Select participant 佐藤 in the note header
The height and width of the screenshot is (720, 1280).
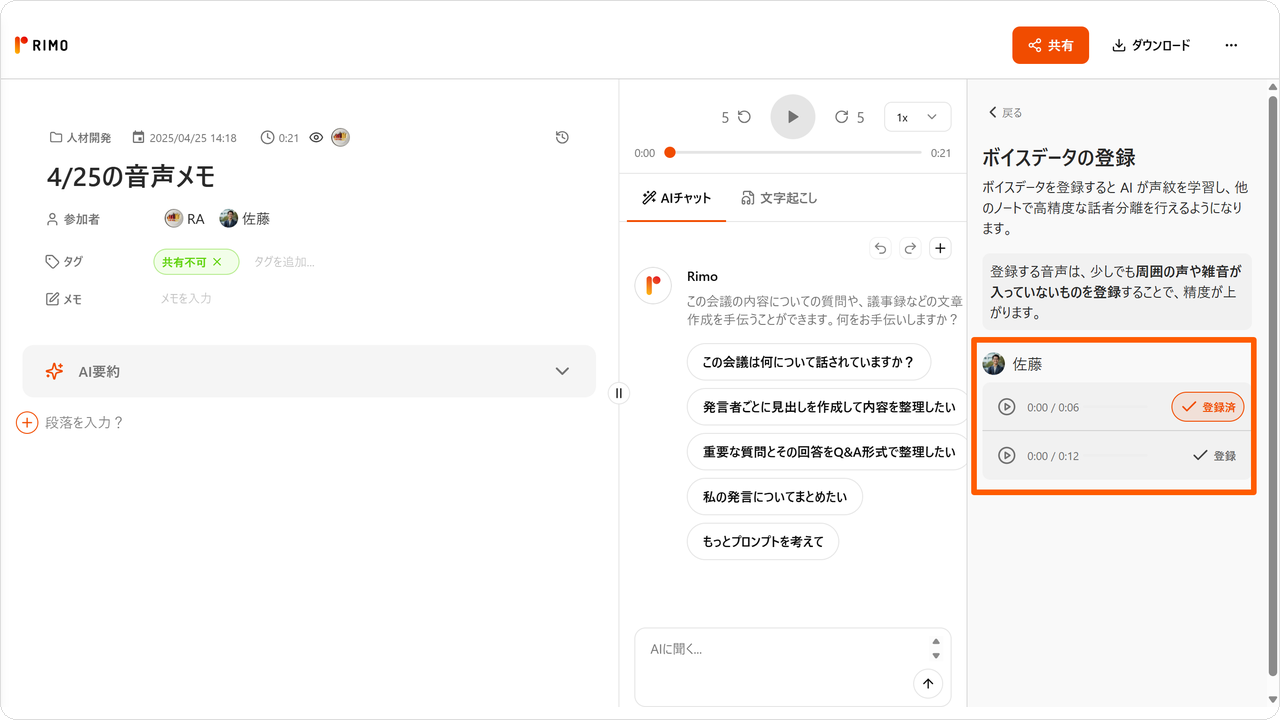(244, 219)
